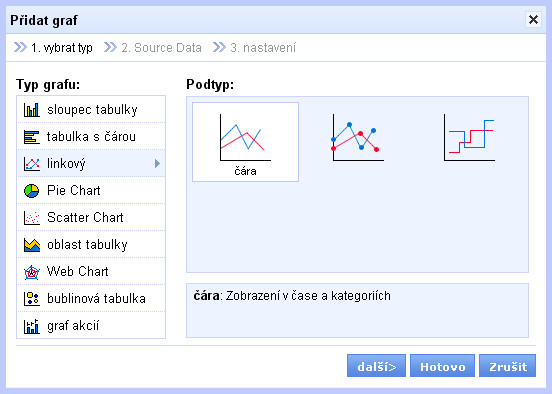Select the Scatter Chart icon
This screenshot has width=552, height=394.
click(x=32, y=218)
